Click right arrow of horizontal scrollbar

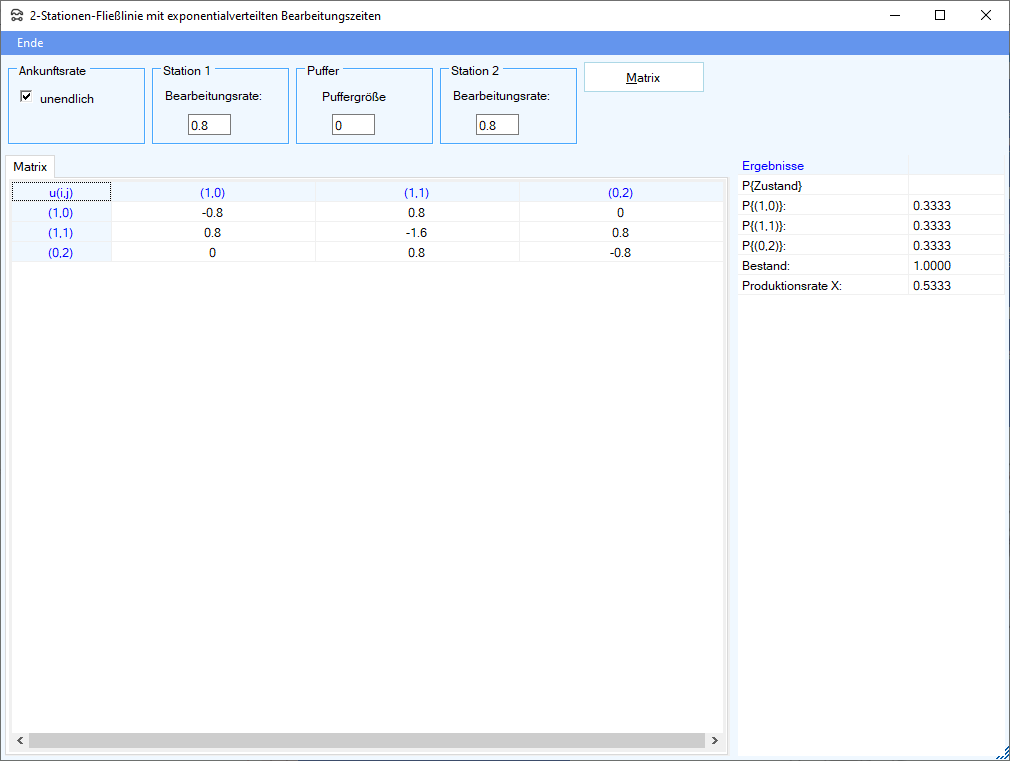coord(714,741)
